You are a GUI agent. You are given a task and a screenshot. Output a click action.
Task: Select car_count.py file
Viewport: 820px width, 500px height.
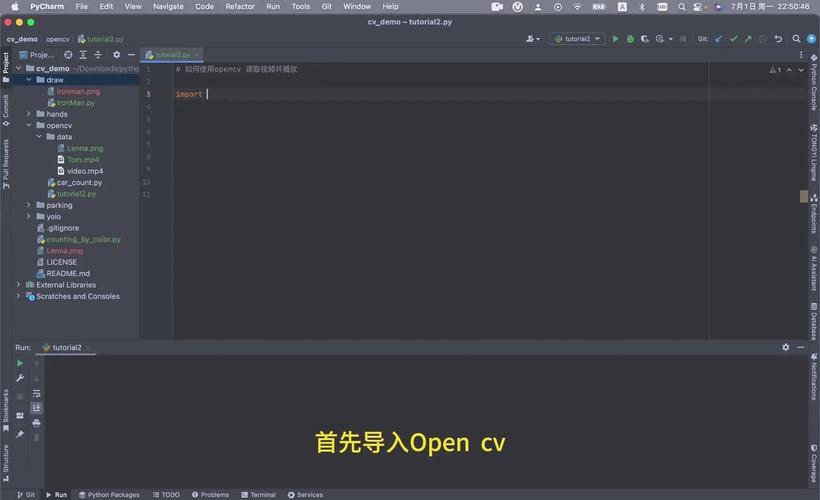pos(79,182)
